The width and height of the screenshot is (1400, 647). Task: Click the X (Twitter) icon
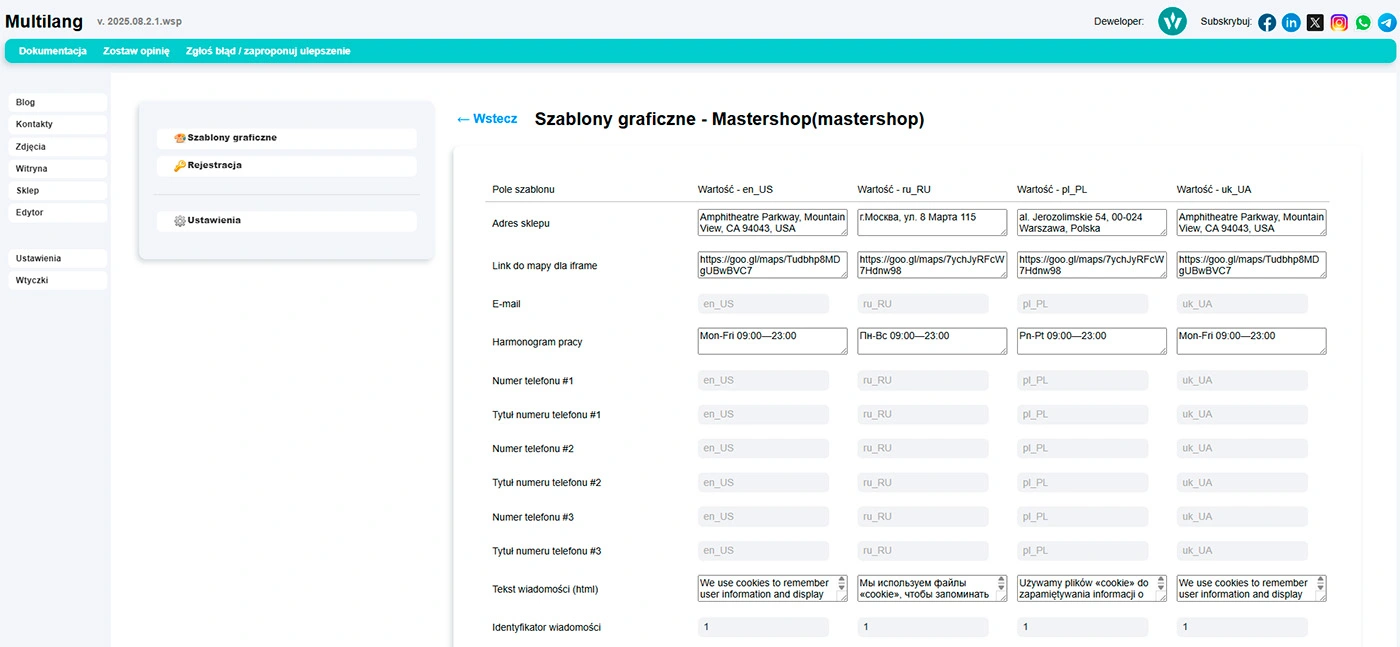1315,22
